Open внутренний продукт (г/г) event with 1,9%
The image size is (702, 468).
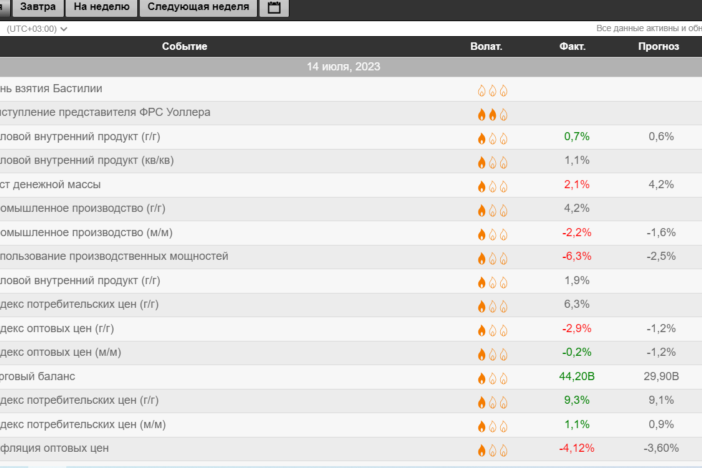click(80, 280)
